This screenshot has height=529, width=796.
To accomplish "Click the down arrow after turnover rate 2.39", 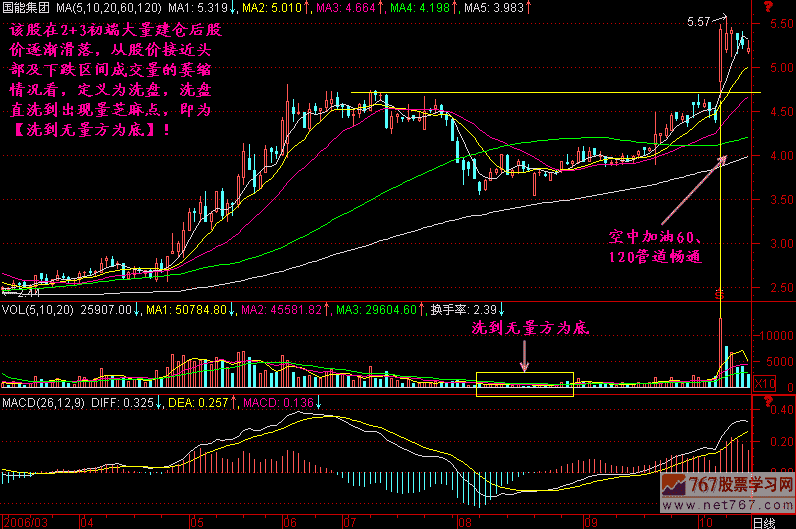I will pyautogui.click(x=501, y=309).
